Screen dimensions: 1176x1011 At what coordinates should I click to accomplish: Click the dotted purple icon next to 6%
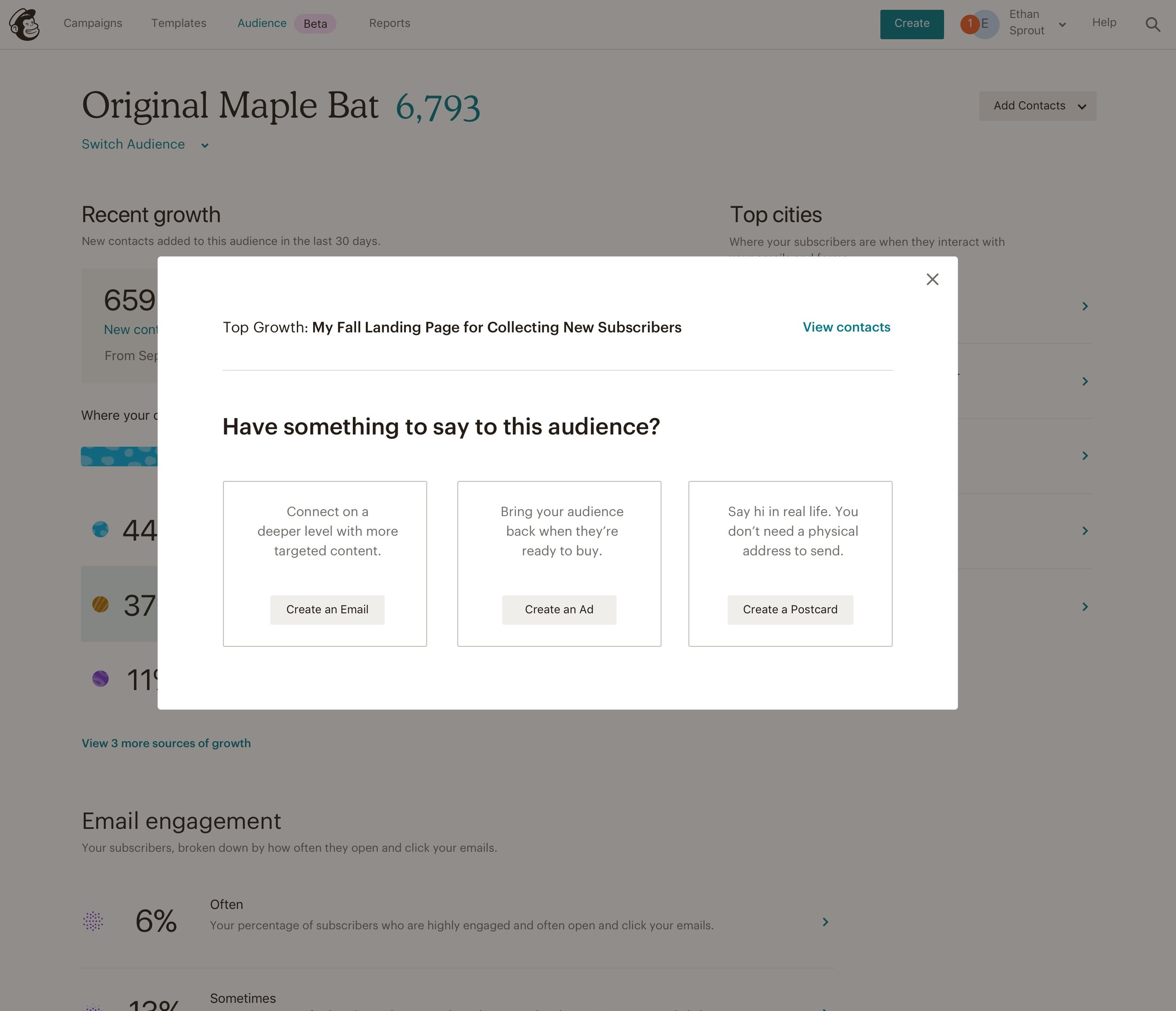pos(93,921)
